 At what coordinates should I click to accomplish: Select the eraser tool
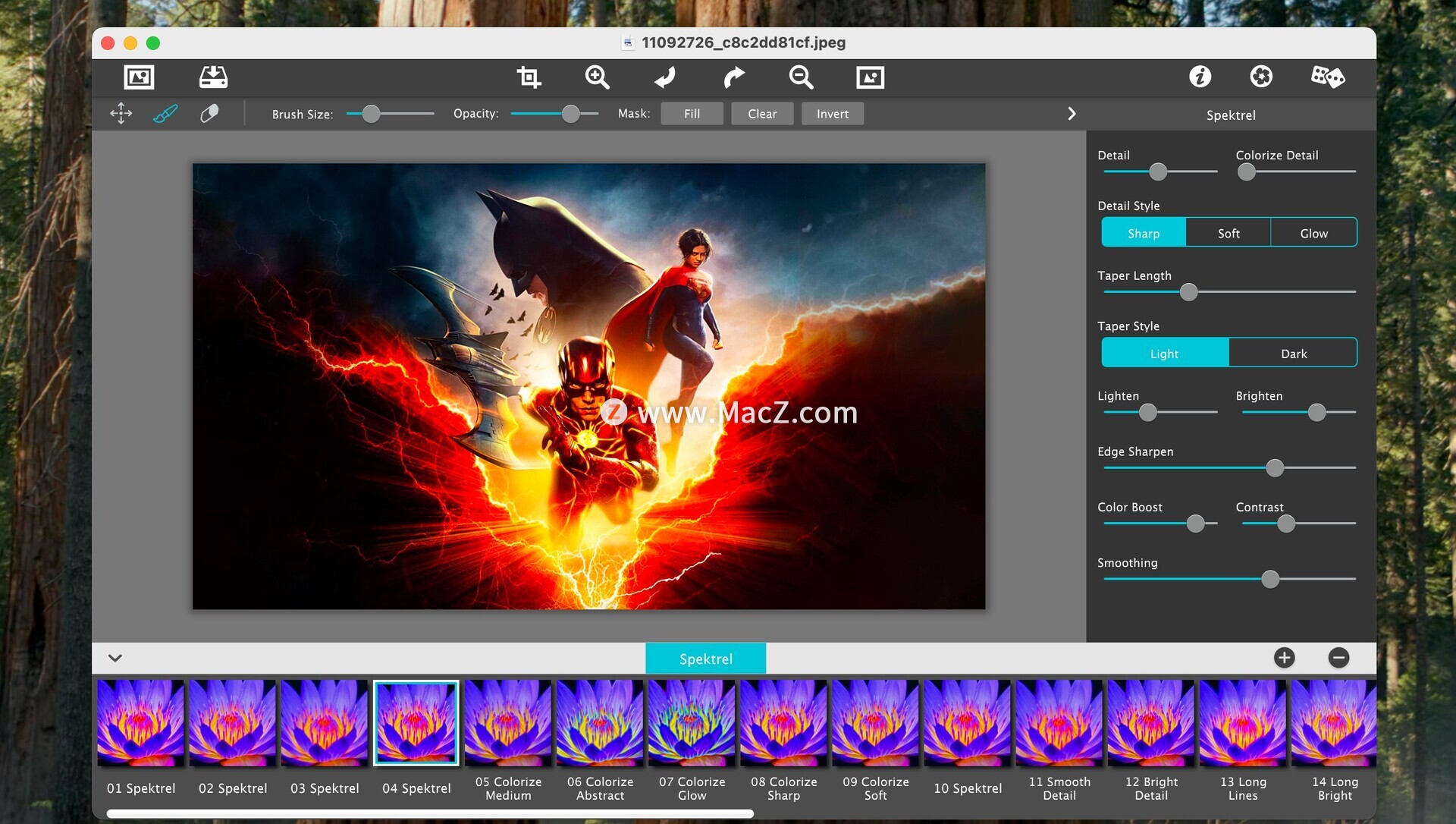(209, 114)
